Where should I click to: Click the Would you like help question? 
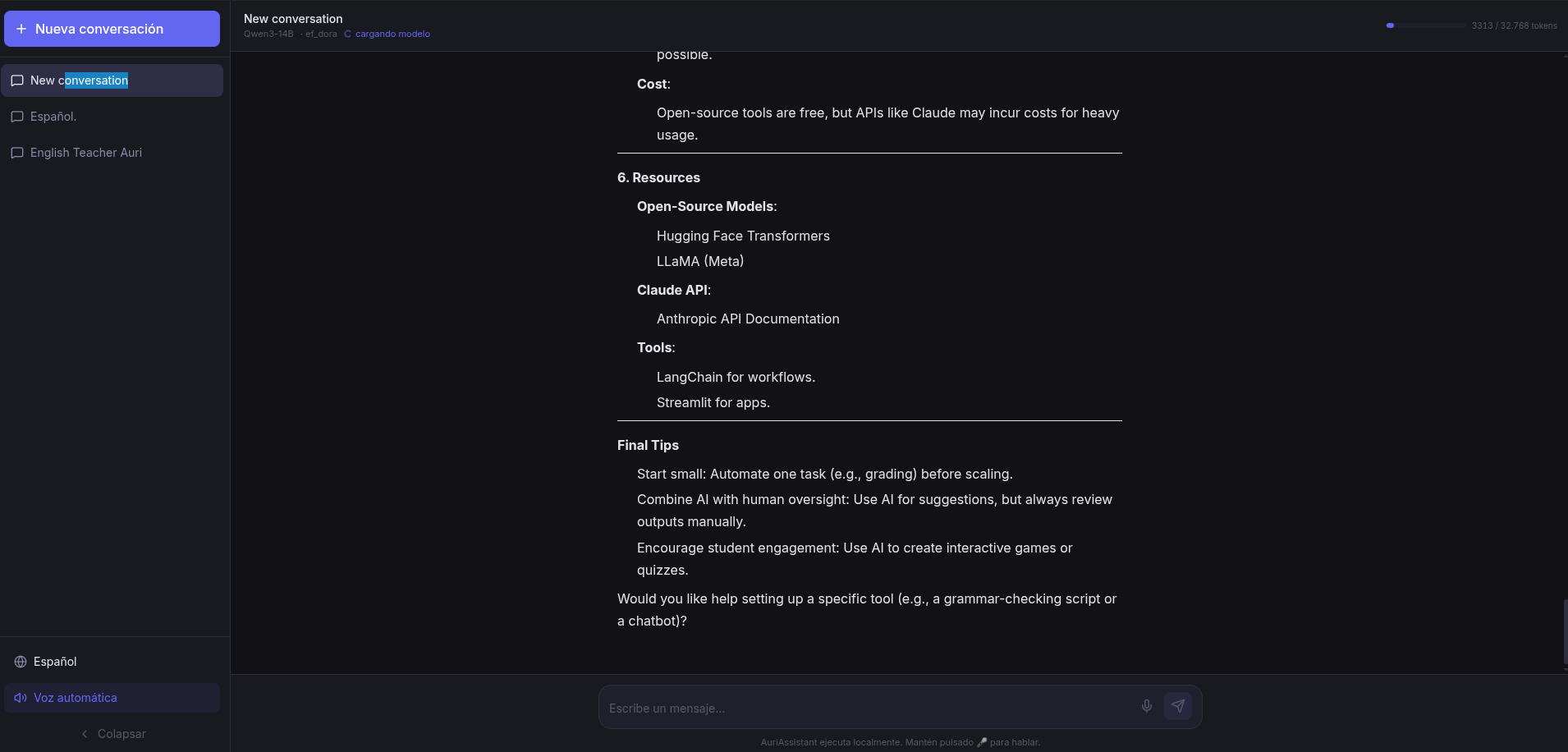867,610
